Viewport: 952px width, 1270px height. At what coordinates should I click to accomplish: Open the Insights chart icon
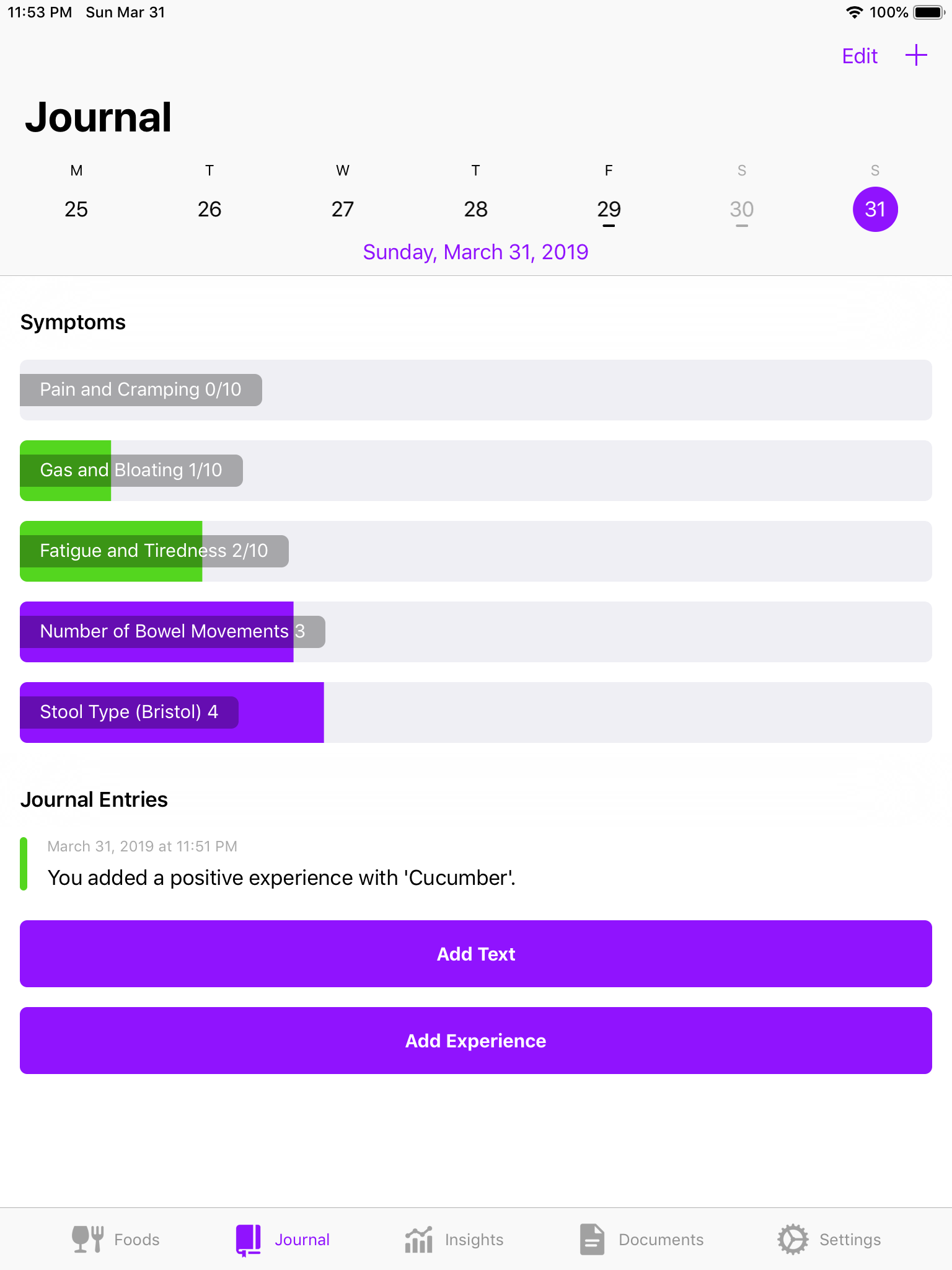(419, 1239)
